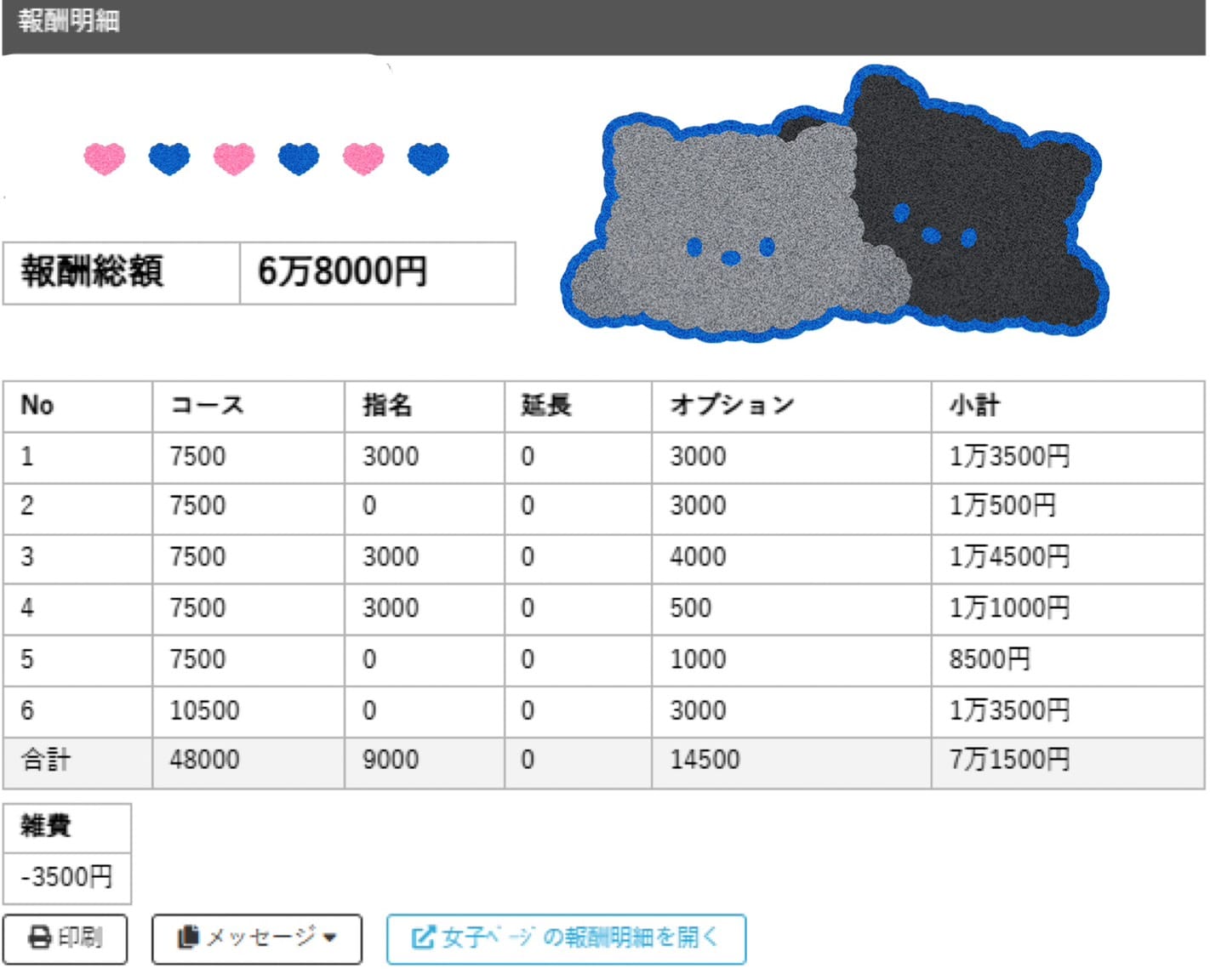The image size is (1210, 980).
Task: Select row 4 subtotal 1万1000円
Action: pos(1009,608)
